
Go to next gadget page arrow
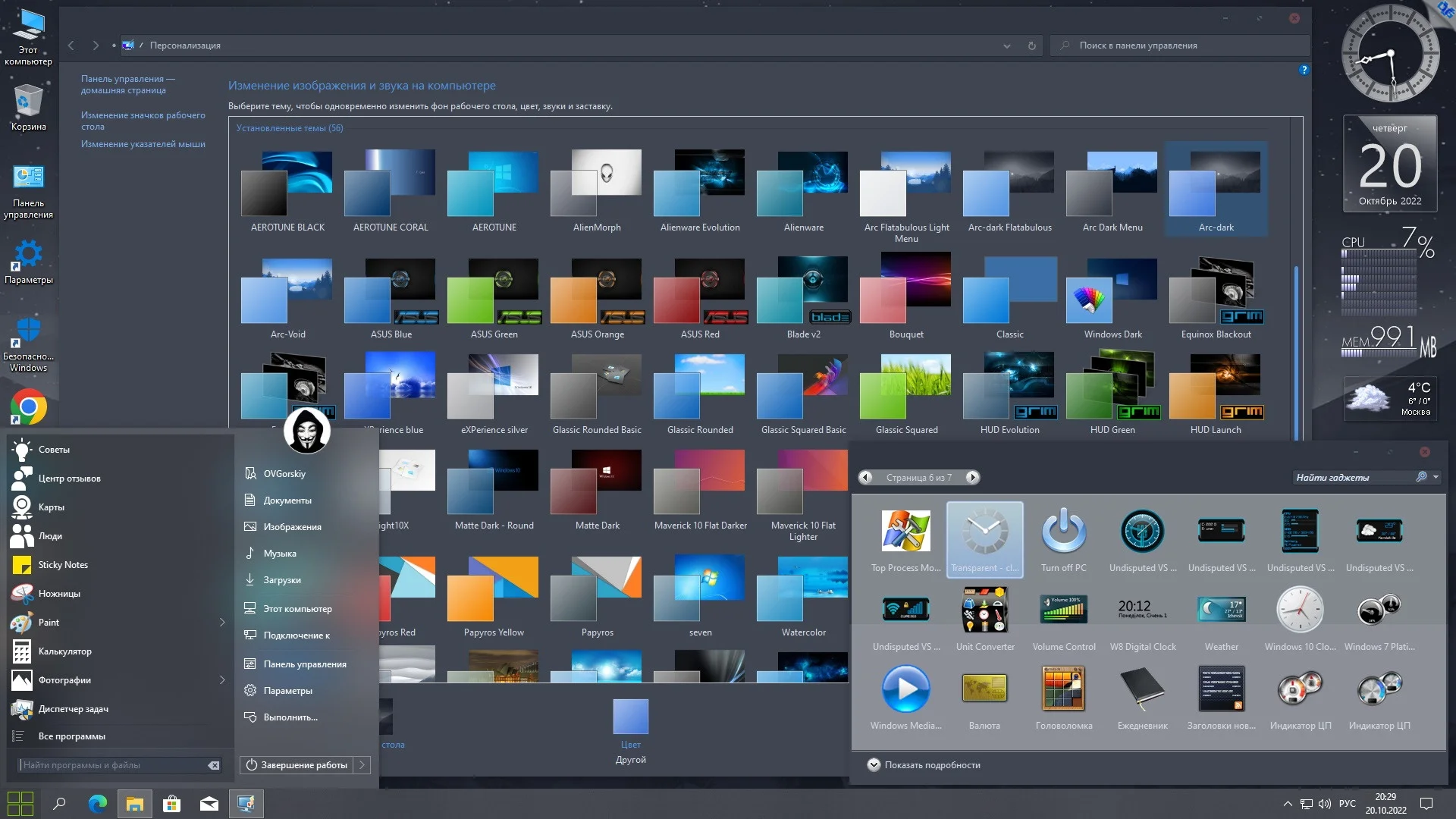[x=972, y=477]
